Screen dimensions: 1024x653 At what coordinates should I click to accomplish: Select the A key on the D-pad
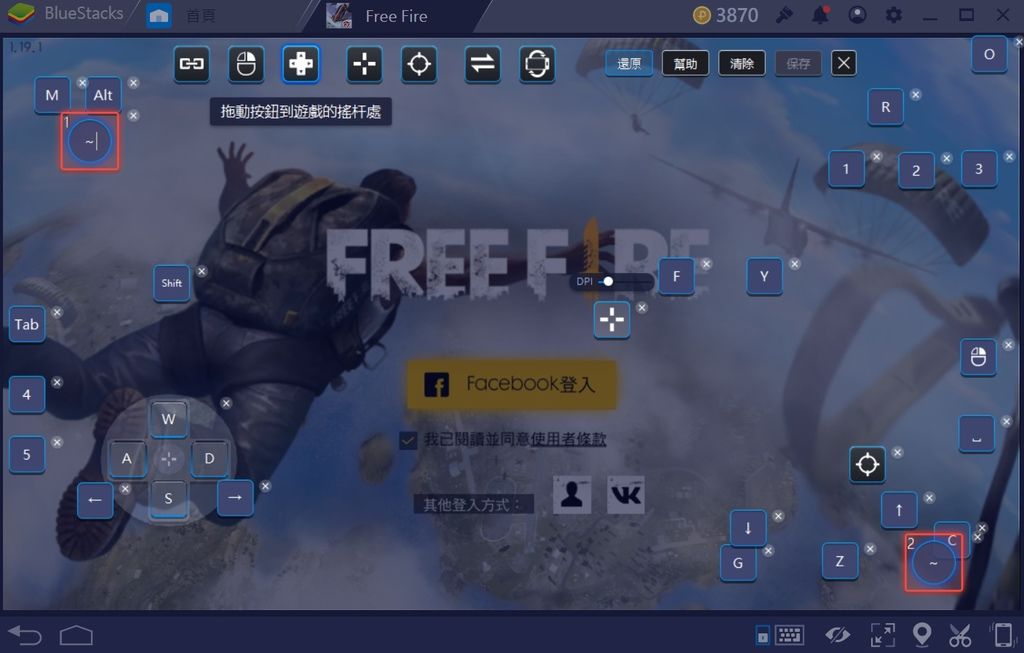coord(127,458)
